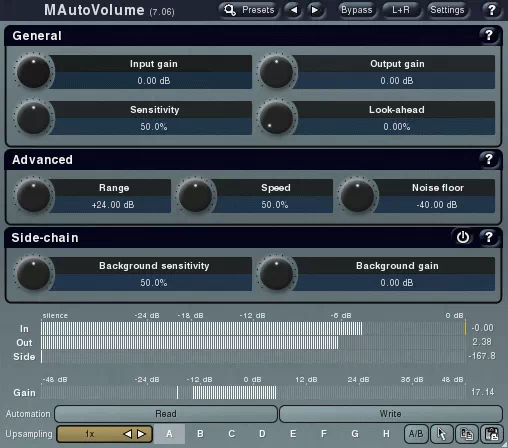Open the L+R channel mode selector

[x=400, y=10]
